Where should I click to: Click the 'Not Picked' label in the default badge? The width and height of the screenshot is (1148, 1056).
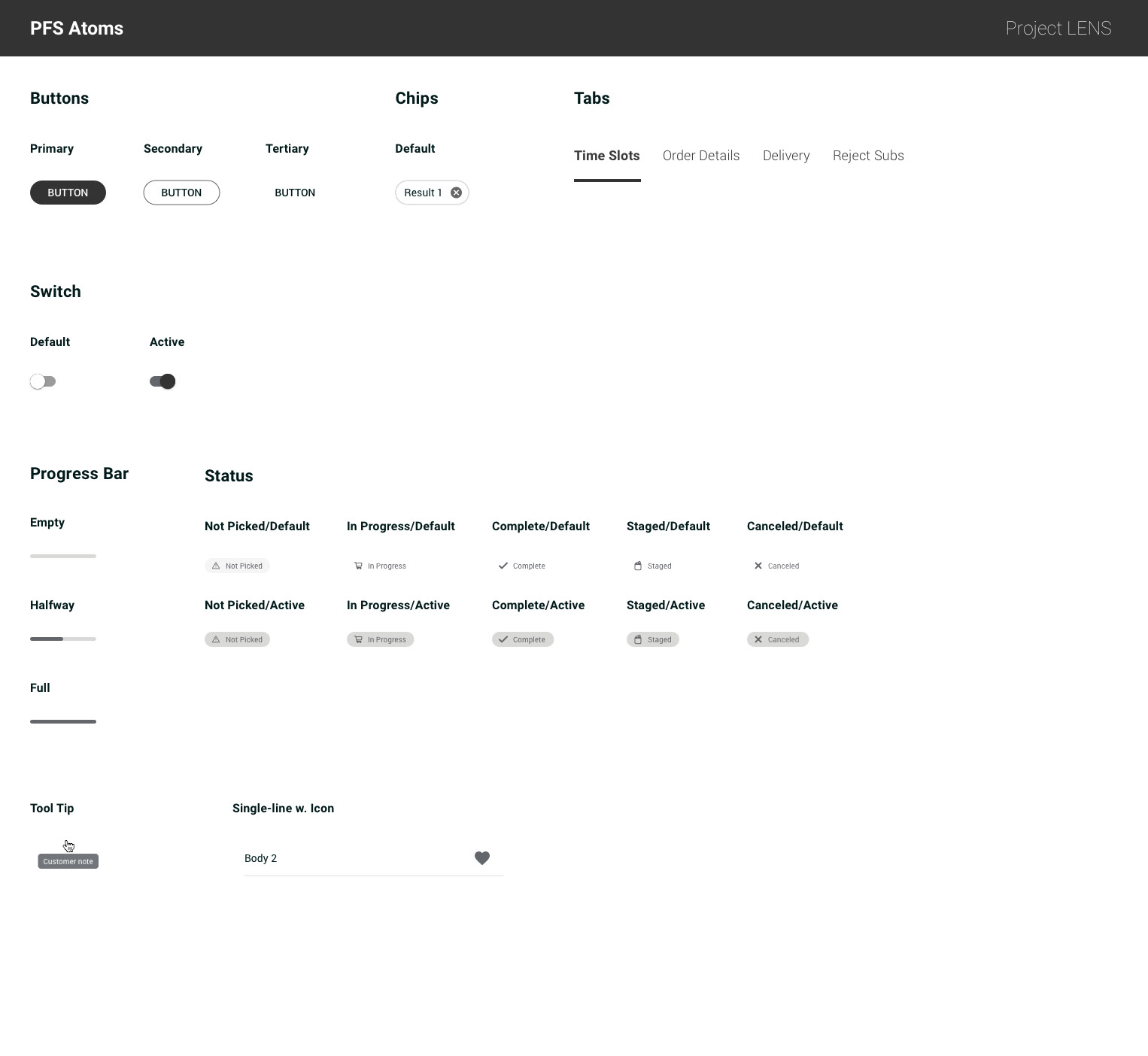point(244,566)
